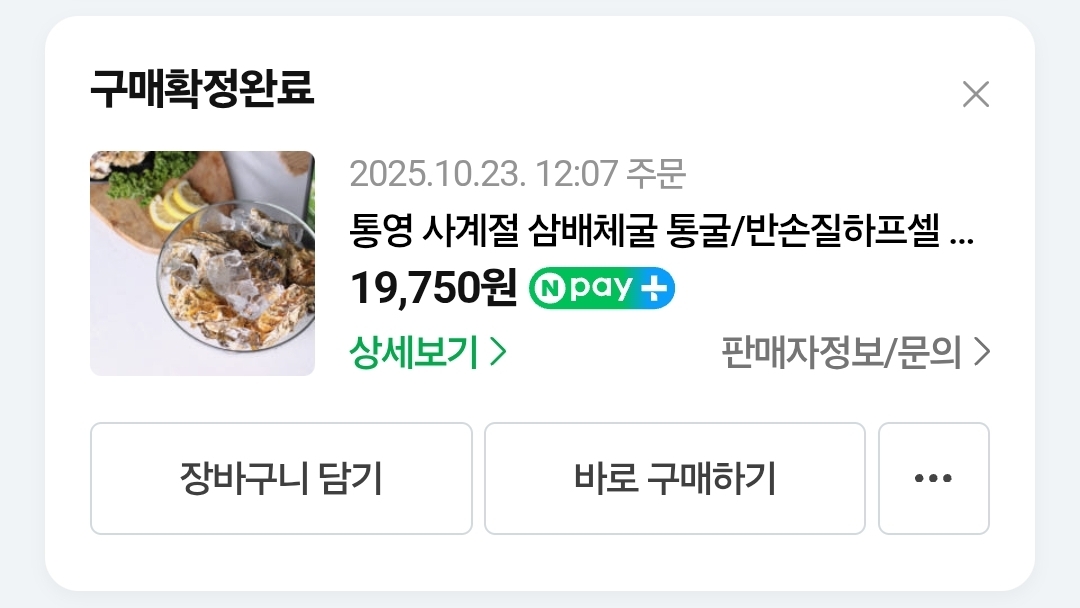Click the green chevron beside 상세보기
This screenshot has height=608, width=1080.
(x=499, y=352)
